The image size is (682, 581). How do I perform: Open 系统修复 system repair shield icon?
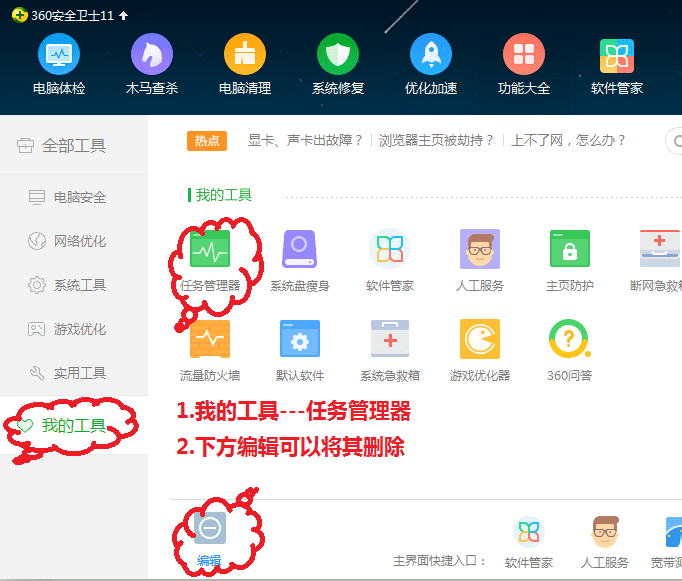point(338,54)
